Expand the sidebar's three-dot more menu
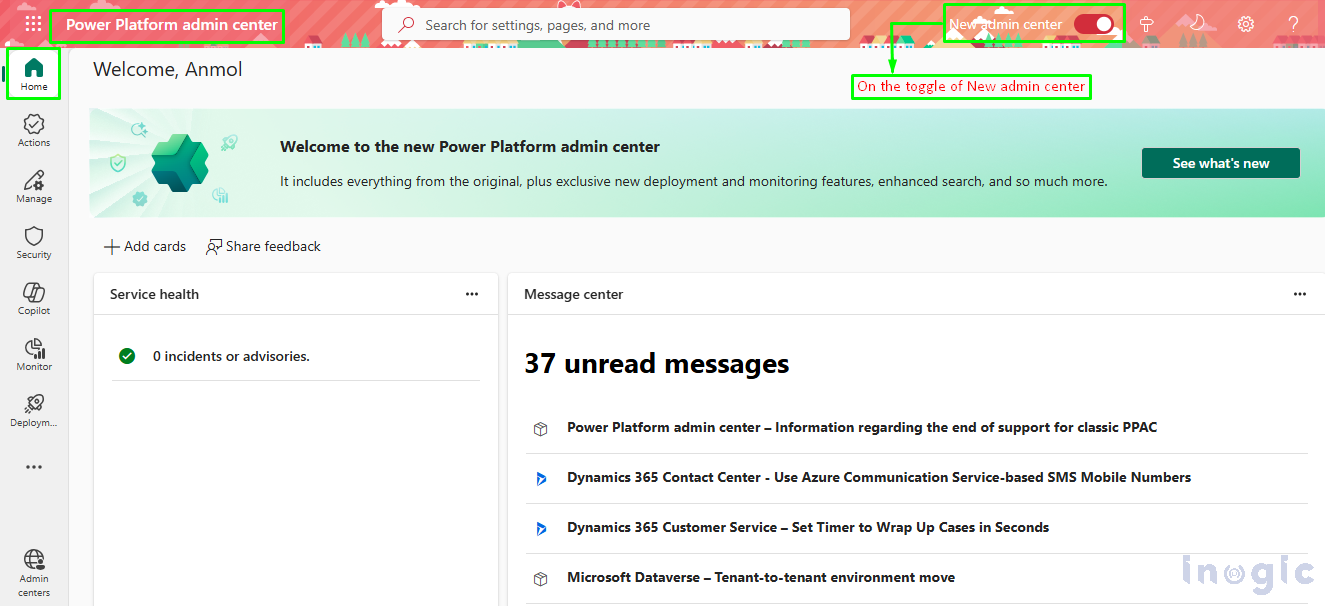The width and height of the screenshot is (1325, 606). (34, 467)
